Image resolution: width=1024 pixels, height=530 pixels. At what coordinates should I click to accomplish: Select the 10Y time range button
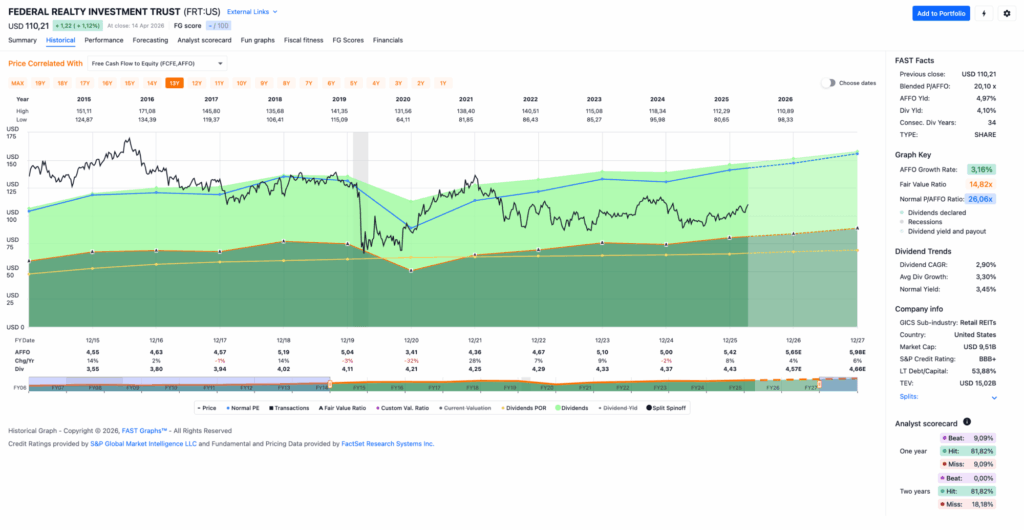[x=241, y=83]
